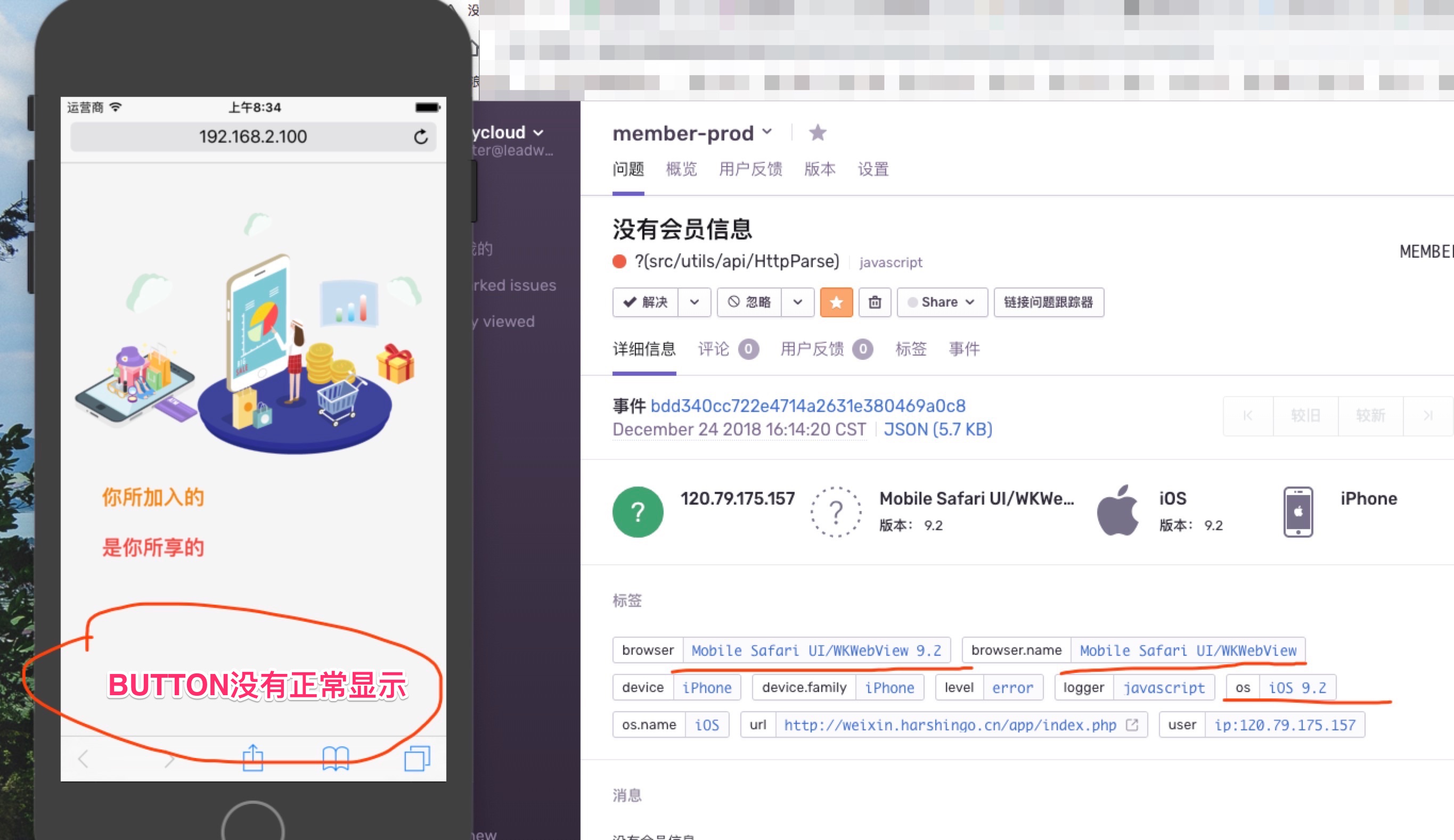Image resolution: width=1454 pixels, height=840 pixels.
Task: Click browser tag value Mobile Safari UI/WKWebView 9.2
Action: coord(816,650)
